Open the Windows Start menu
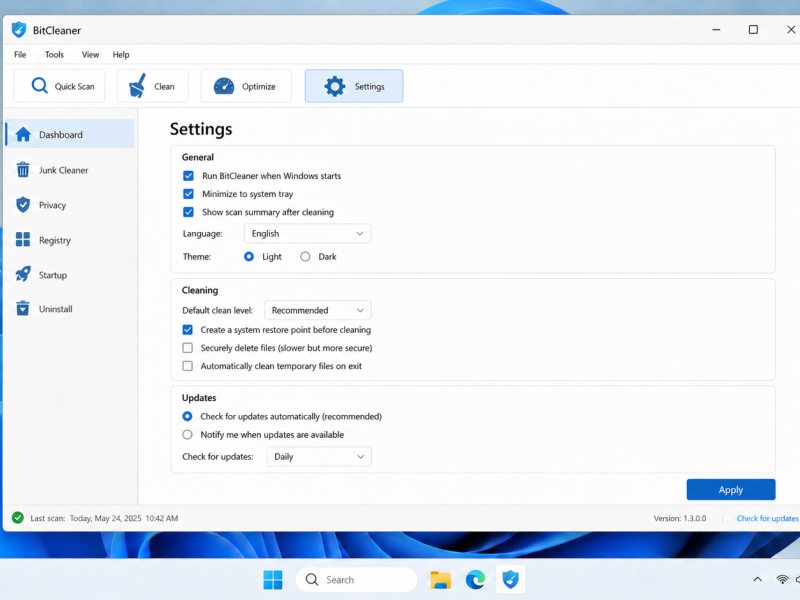The height and width of the screenshot is (600, 800). pos(273,580)
